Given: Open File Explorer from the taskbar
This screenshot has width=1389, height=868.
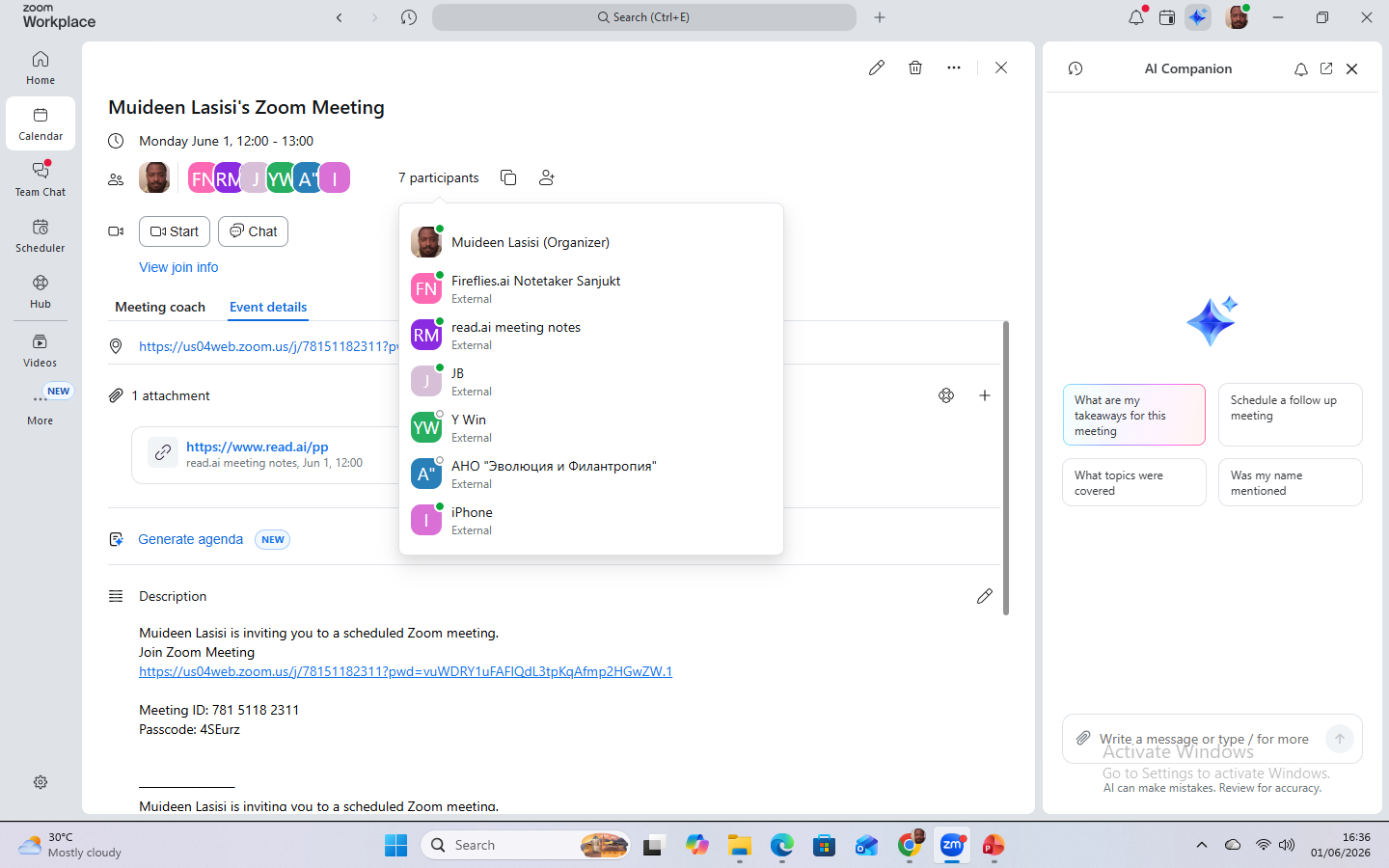Looking at the screenshot, I should coord(740,845).
